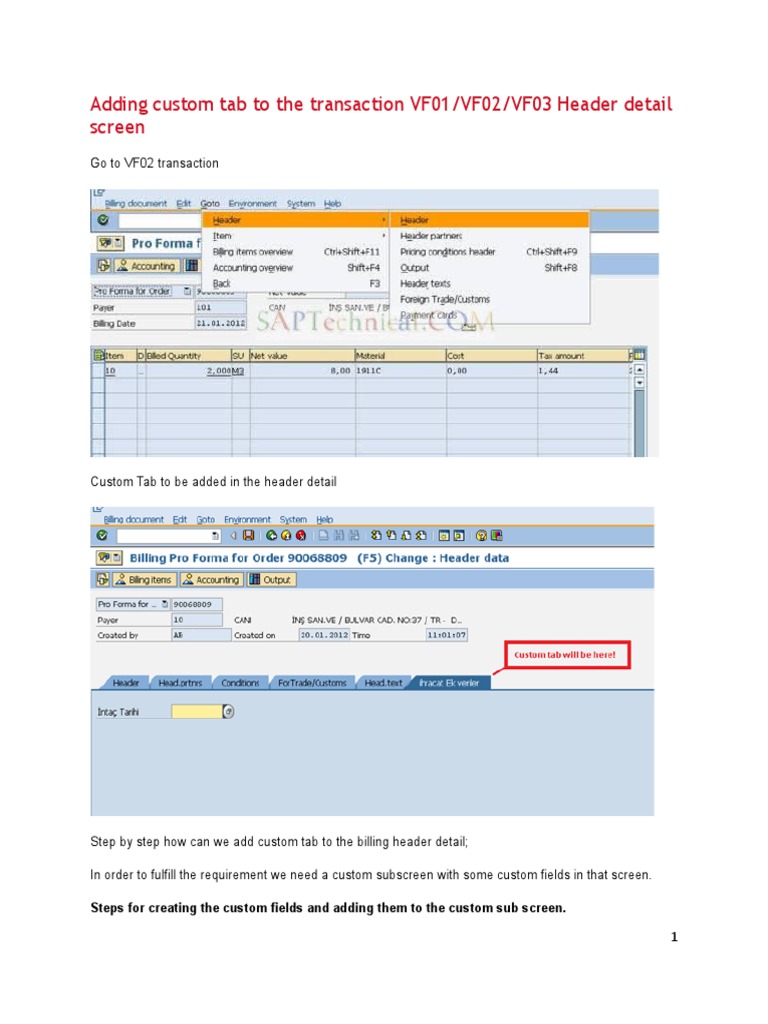Select the İhracat Ek veriler custom tab
The height and width of the screenshot is (1024, 768).
(449, 682)
